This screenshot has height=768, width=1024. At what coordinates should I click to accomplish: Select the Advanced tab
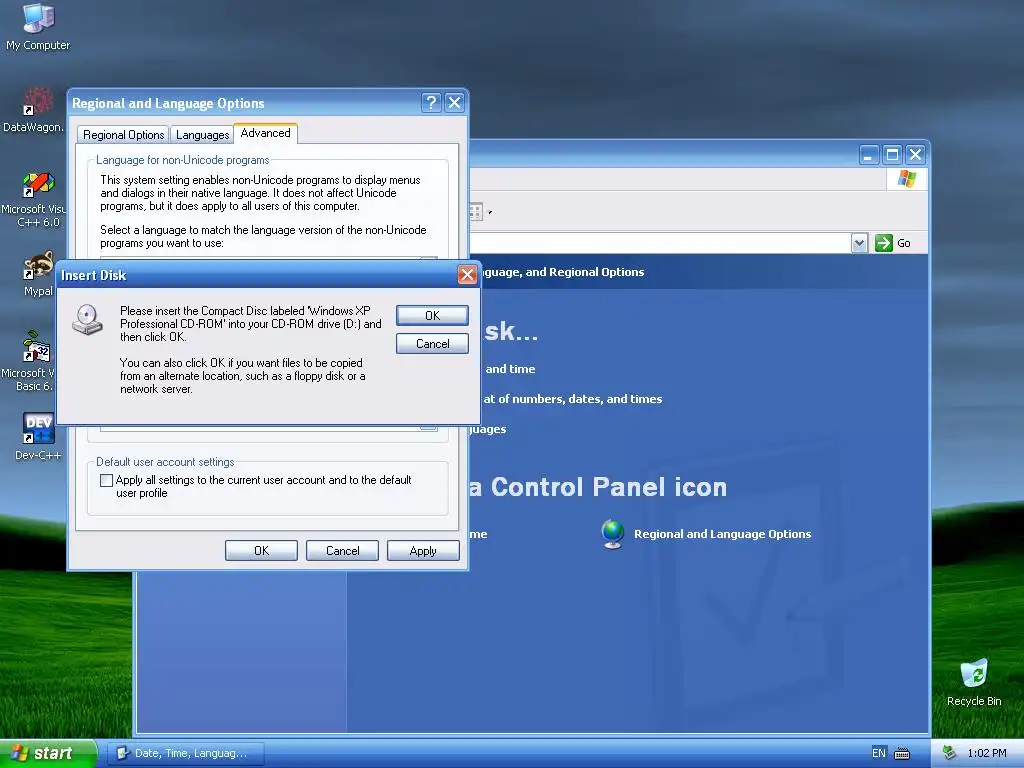265,133
